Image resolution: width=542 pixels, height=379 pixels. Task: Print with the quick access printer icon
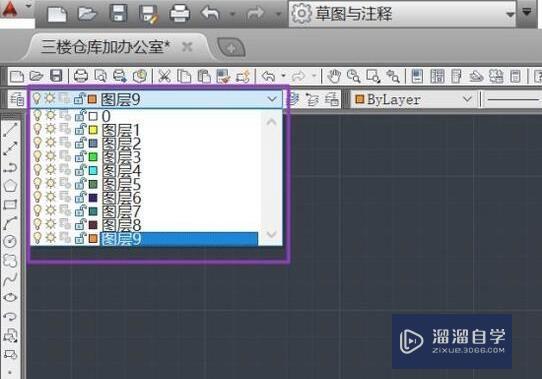179,14
